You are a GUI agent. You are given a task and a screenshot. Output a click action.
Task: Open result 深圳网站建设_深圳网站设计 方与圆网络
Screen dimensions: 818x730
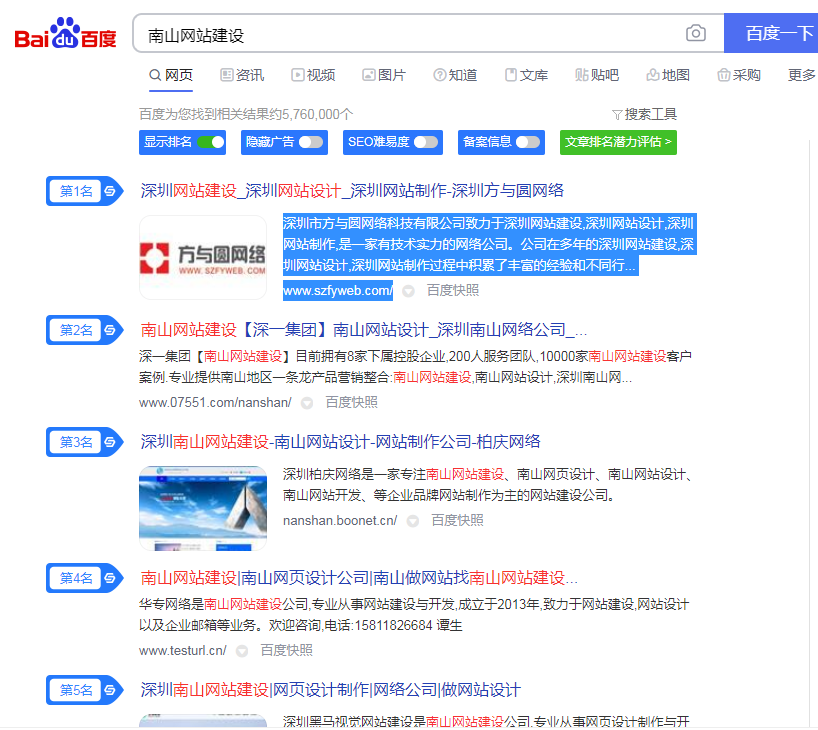tap(352, 190)
